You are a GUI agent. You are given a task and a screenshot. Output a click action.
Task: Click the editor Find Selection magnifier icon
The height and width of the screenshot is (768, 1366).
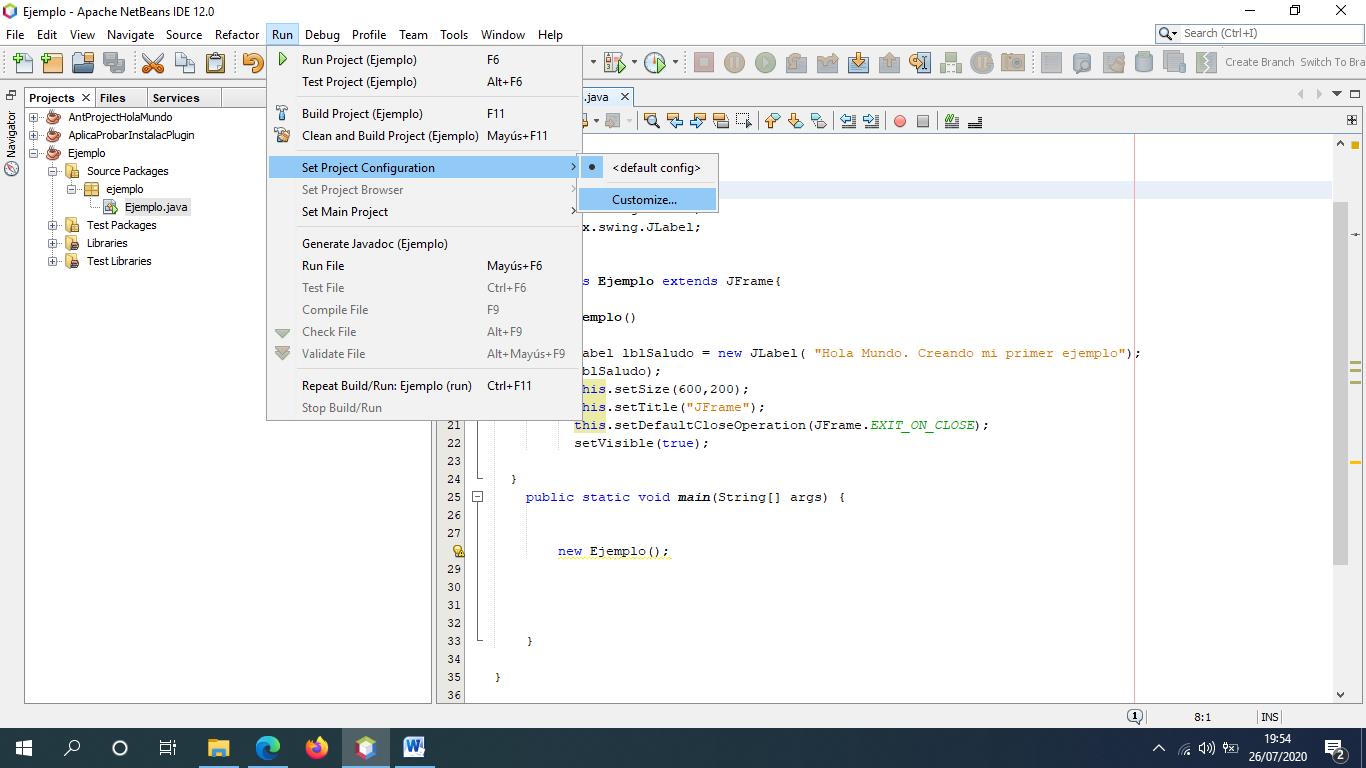(652, 121)
